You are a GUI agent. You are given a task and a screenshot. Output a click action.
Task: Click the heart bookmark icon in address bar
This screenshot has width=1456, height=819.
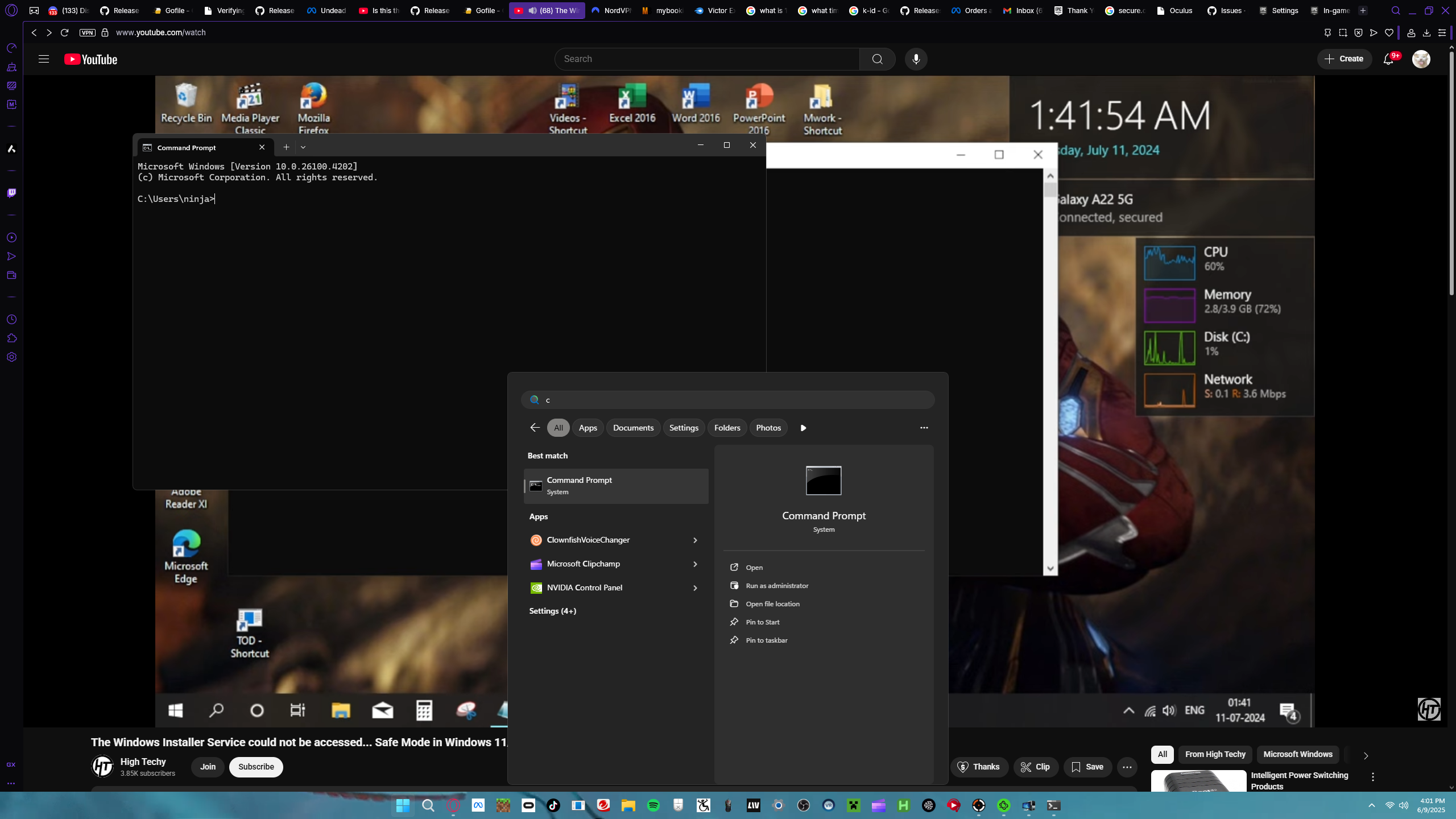[1389, 32]
